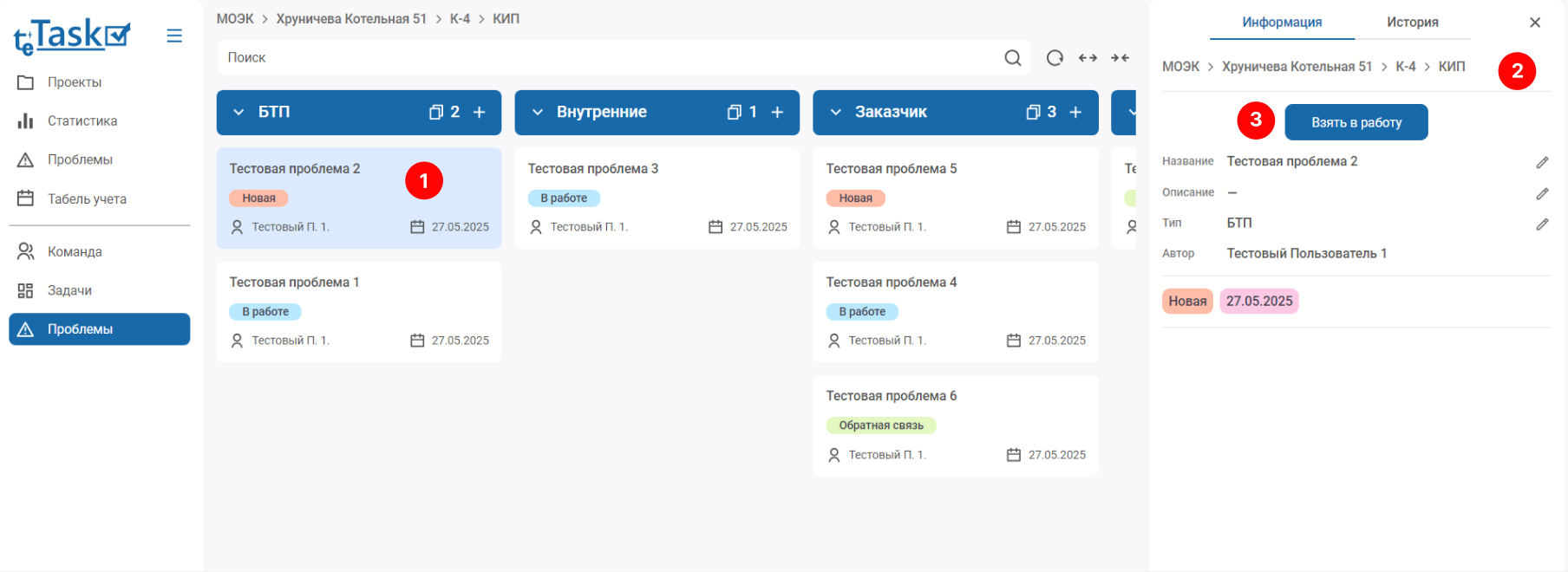Click the hamburger menu icon
Image resolution: width=1568 pixels, height=572 pixels.
click(x=174, y=36)
